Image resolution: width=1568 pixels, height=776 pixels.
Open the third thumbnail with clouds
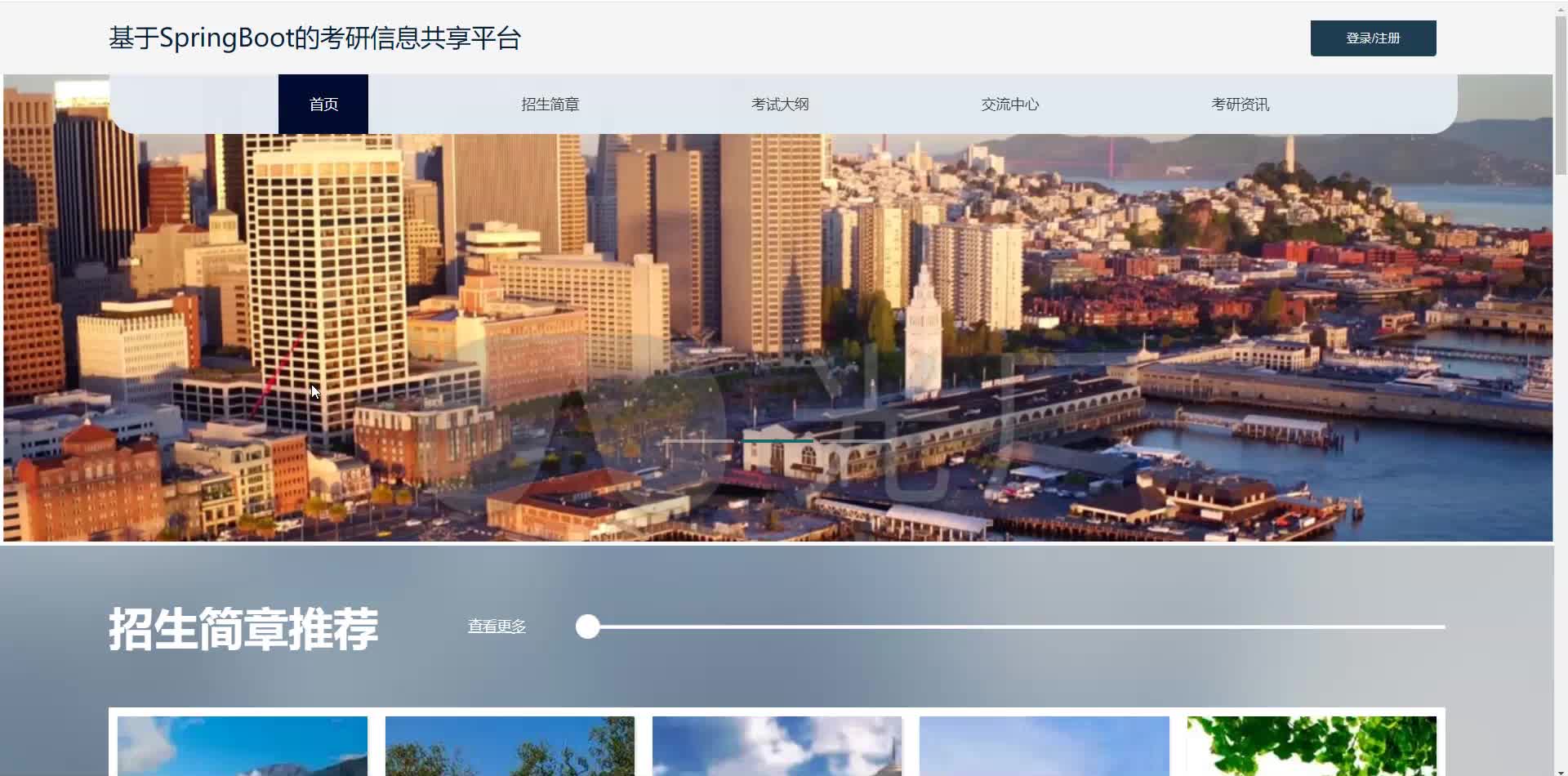(x=777, y=746)
